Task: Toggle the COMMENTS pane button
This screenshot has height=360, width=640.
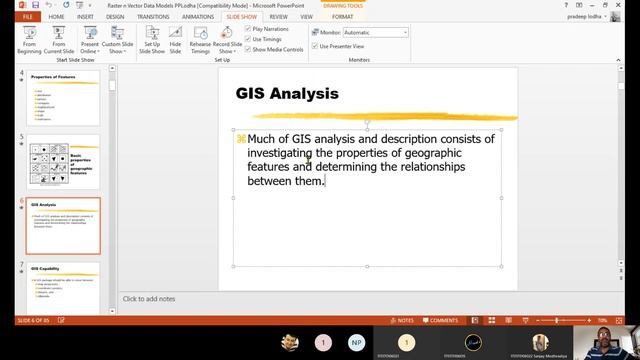Action: tap(440, 320)
